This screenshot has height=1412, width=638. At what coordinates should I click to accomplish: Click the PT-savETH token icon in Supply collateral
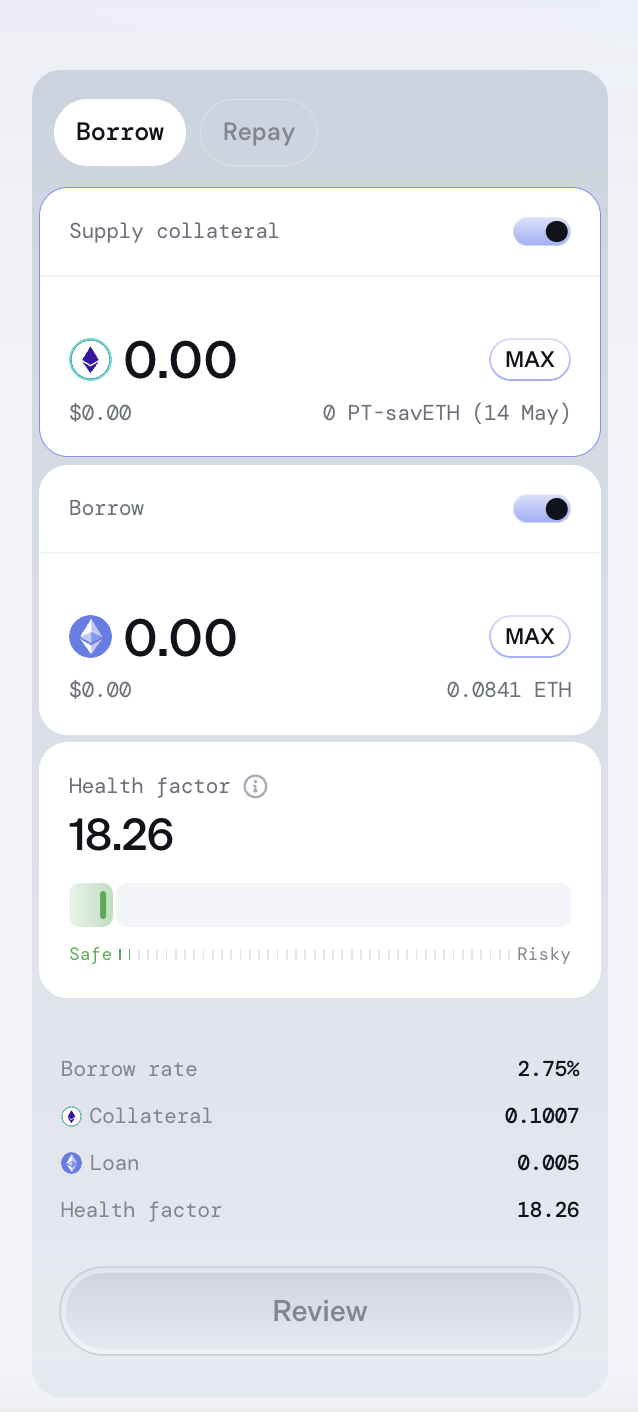[91, 360]
